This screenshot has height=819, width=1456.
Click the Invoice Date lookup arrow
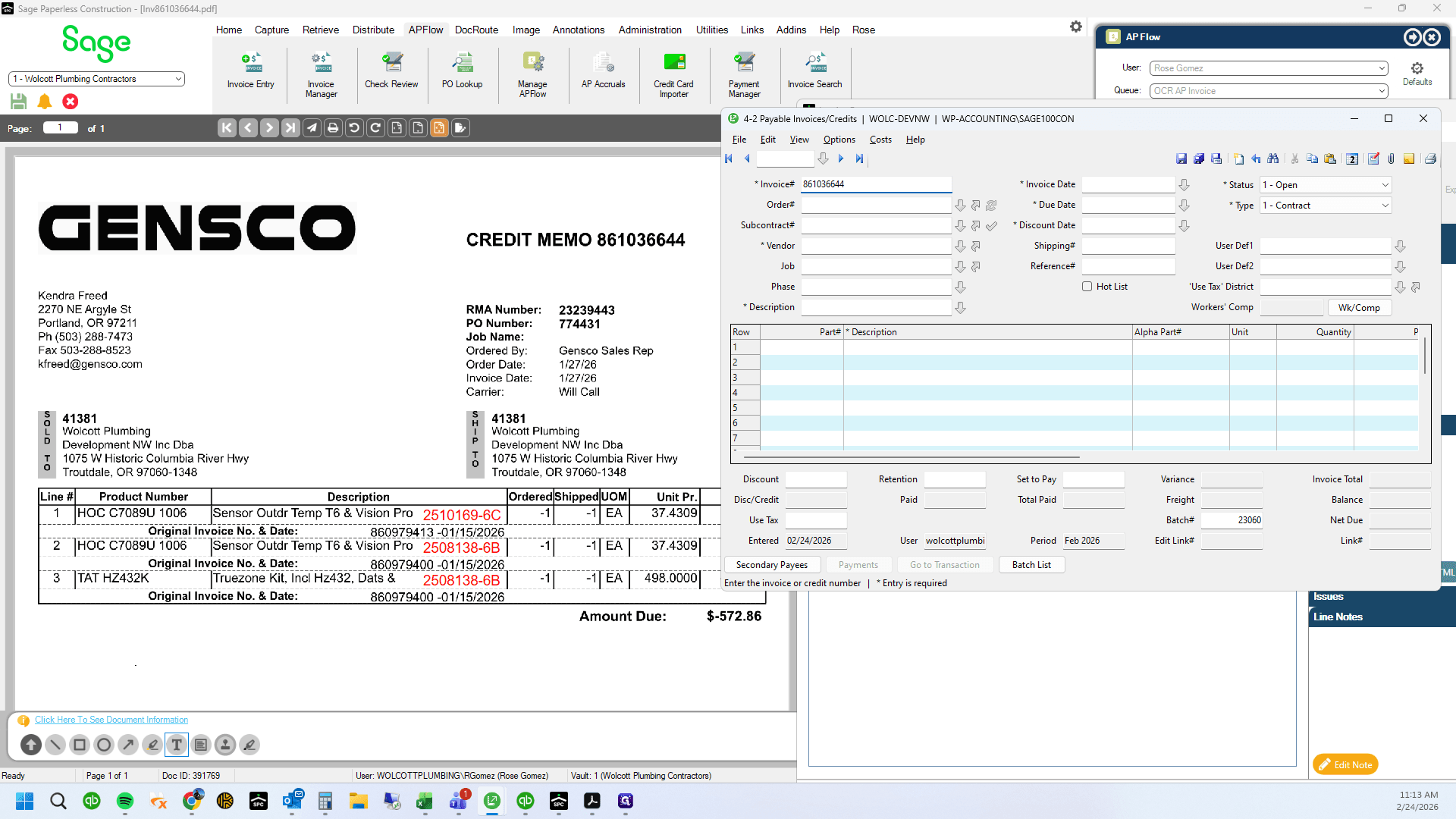(1184, 185)
